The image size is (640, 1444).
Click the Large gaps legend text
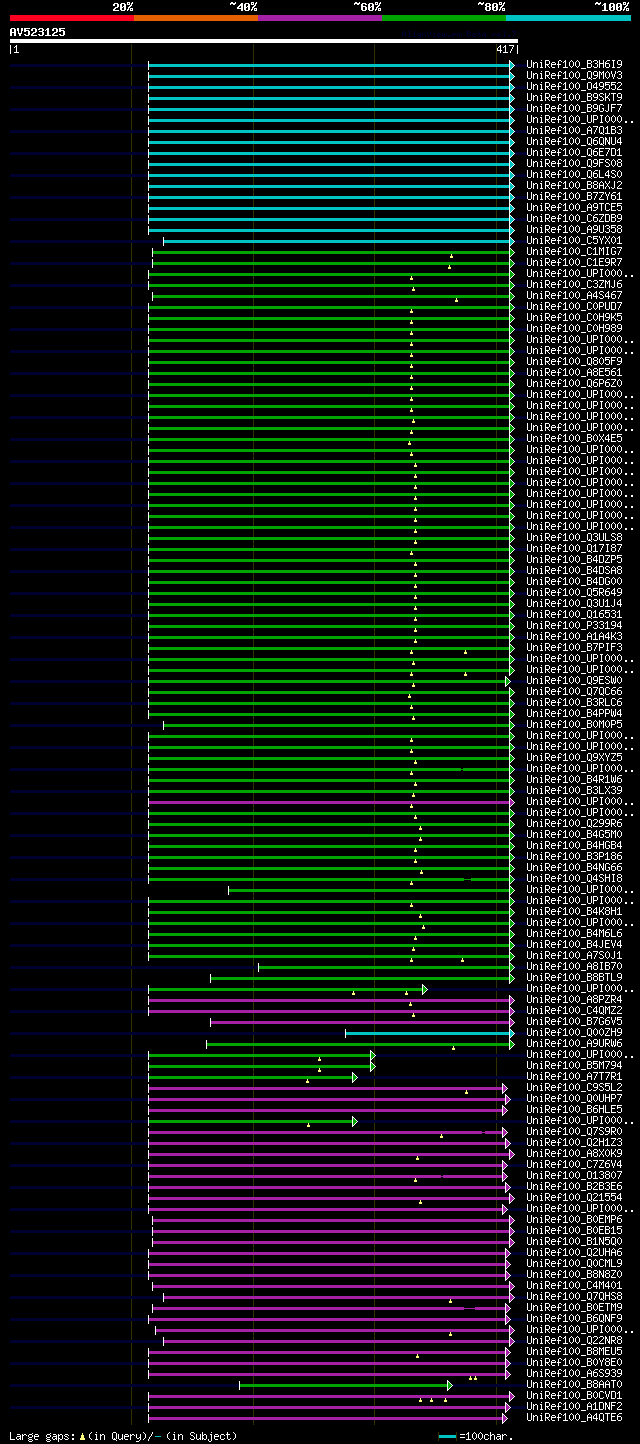pyautogui.click(x=123, y=1436)
